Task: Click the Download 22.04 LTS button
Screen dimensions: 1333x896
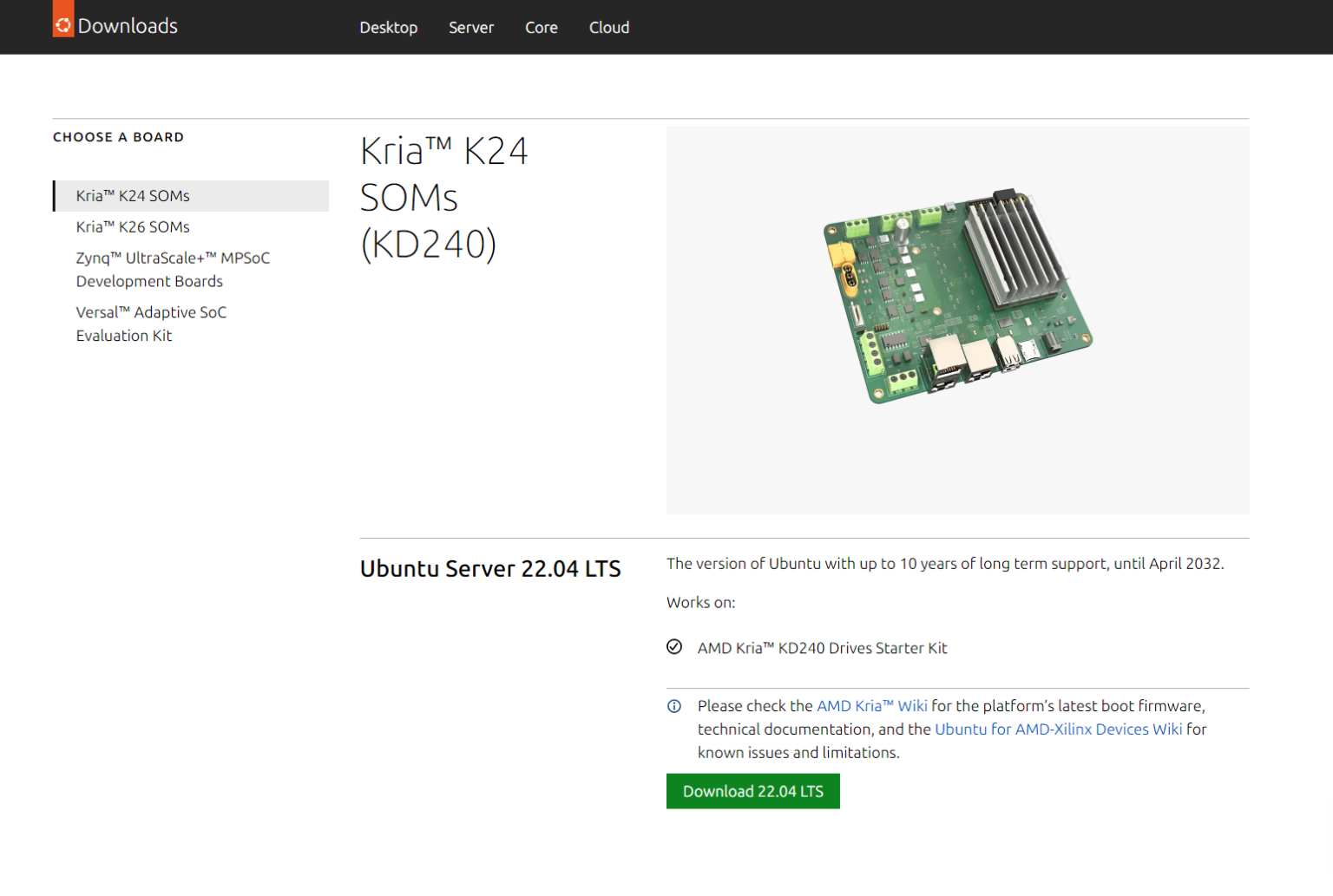Action: (x=752, y=790)
